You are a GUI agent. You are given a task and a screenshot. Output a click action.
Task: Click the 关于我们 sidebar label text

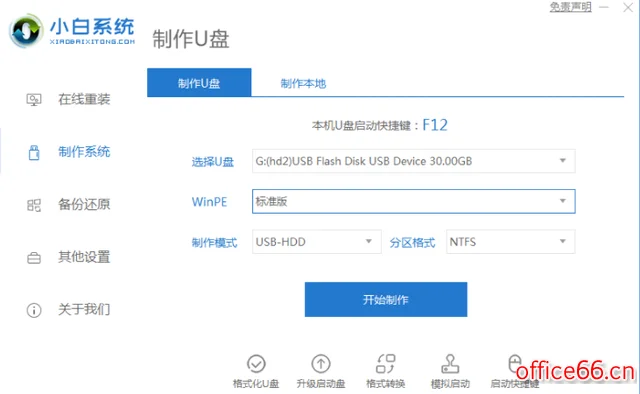tap(84, 309)
